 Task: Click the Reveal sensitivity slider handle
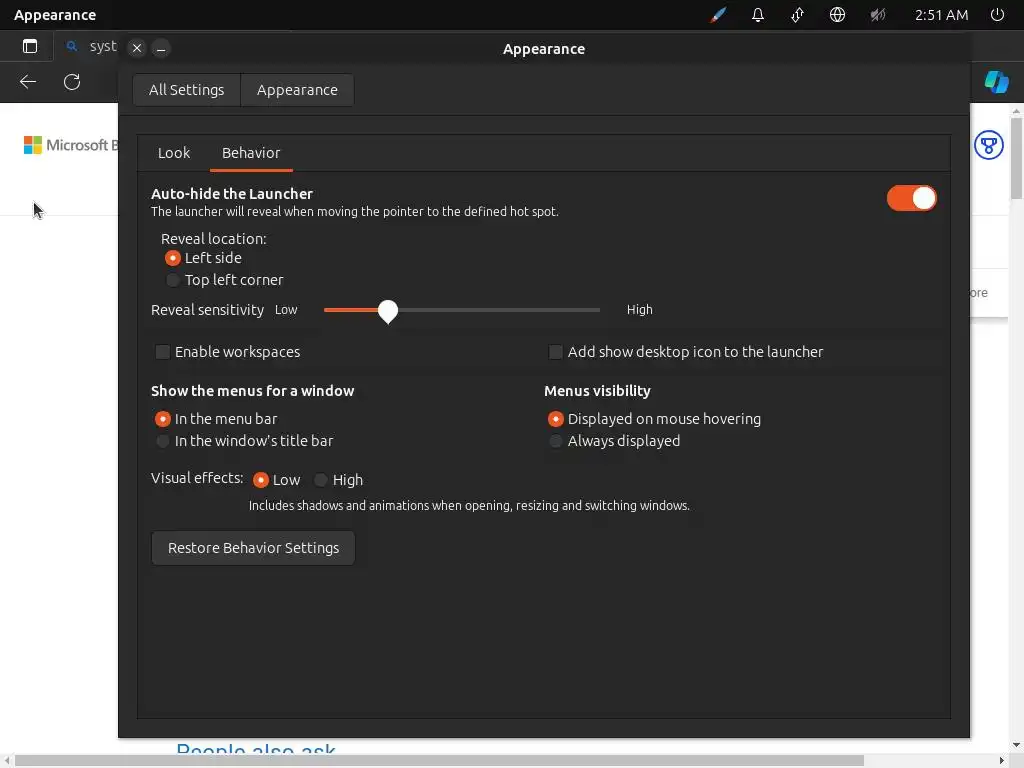[x=388, y=311]
